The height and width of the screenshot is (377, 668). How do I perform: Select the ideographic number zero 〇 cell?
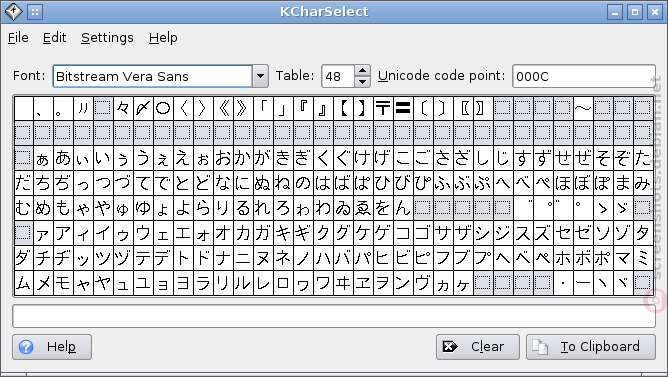[x=163, y=108]
